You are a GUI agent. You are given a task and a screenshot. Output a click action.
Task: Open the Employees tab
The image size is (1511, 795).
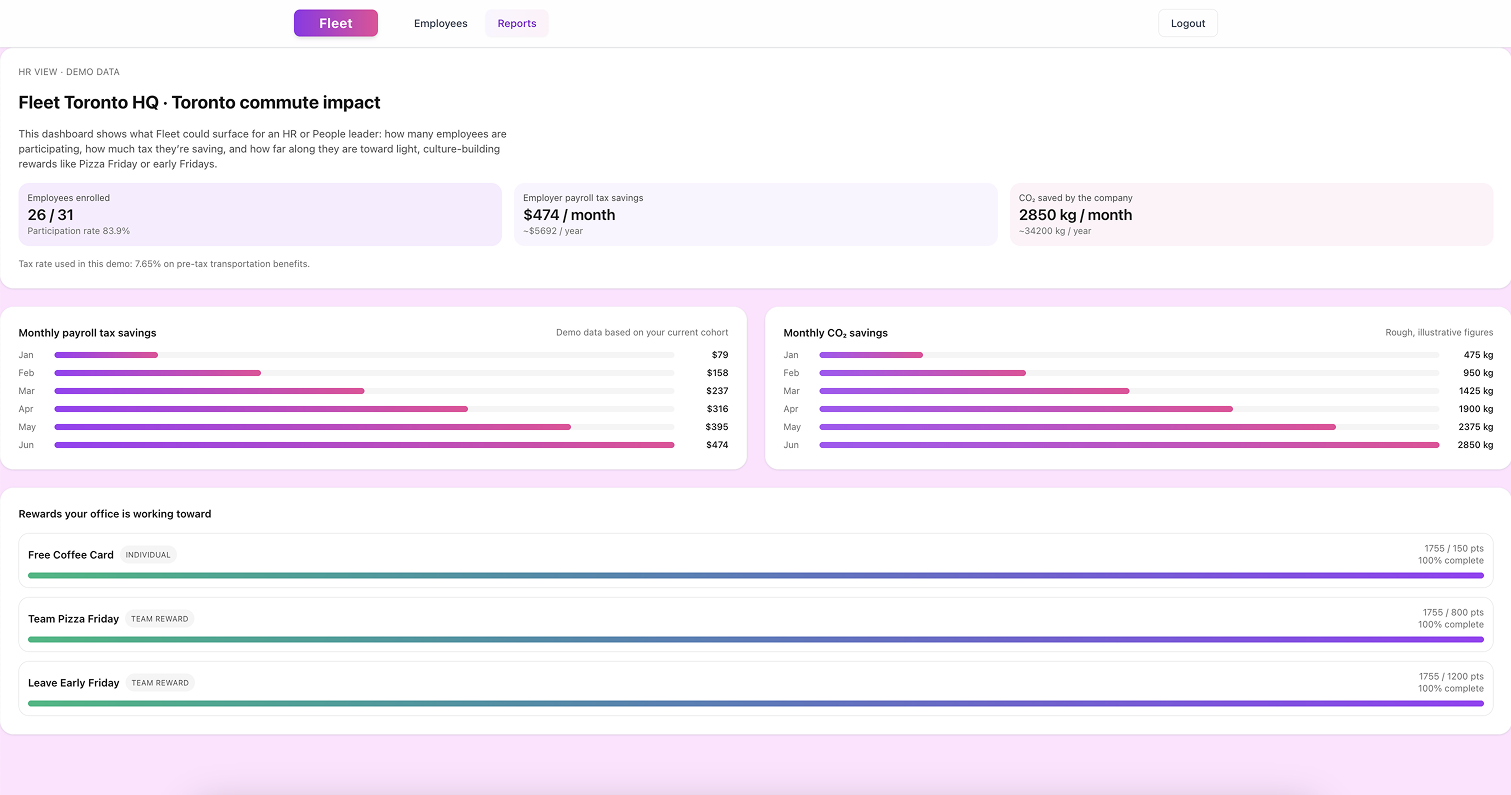(440, 23)
